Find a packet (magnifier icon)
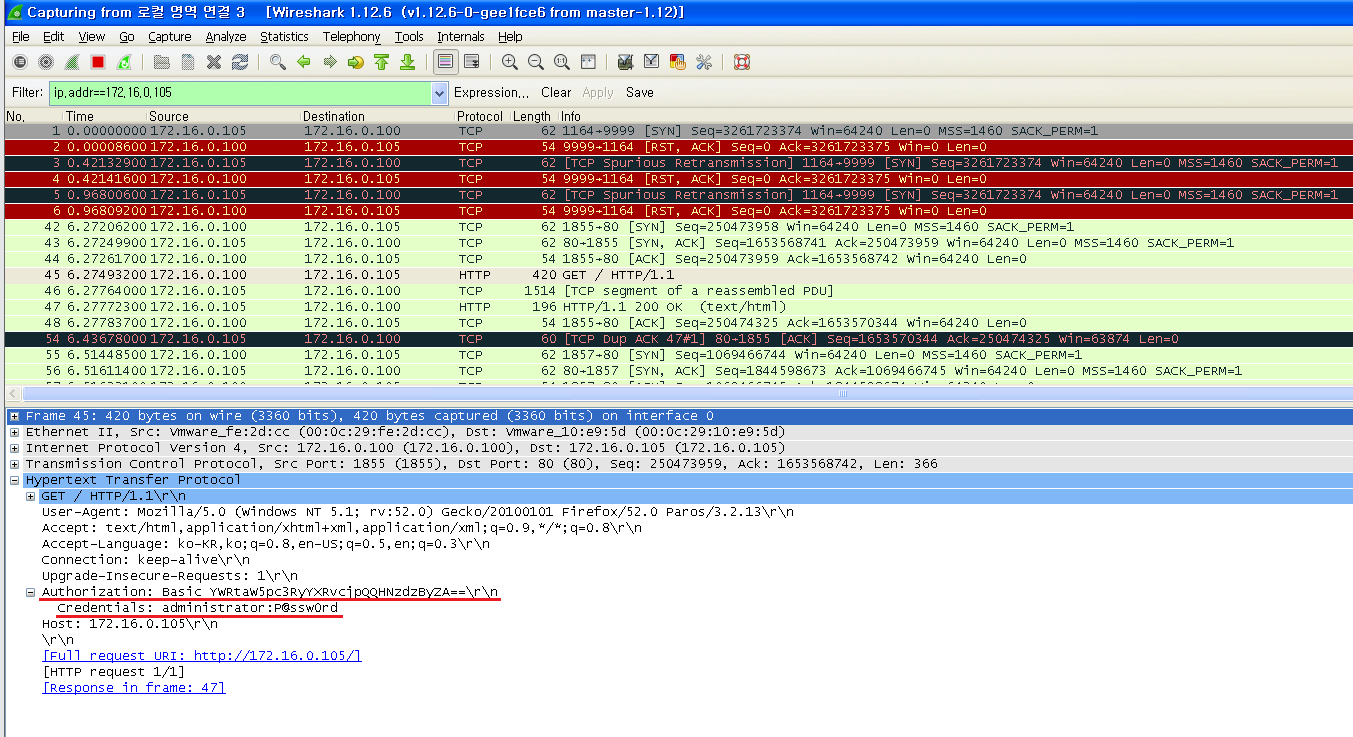 click(278, 62)
